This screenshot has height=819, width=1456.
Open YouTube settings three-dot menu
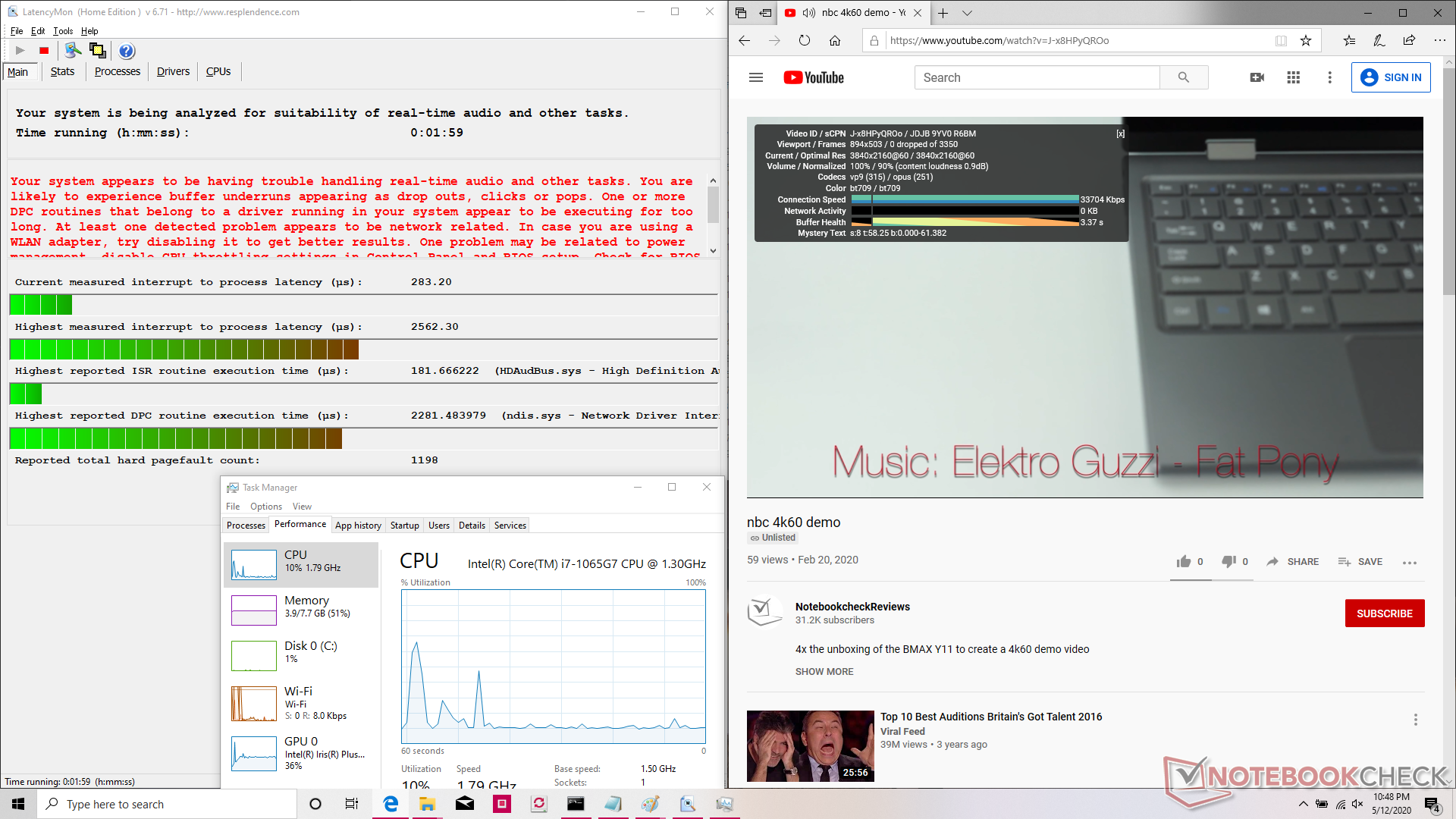click(x=1329, y=77)
